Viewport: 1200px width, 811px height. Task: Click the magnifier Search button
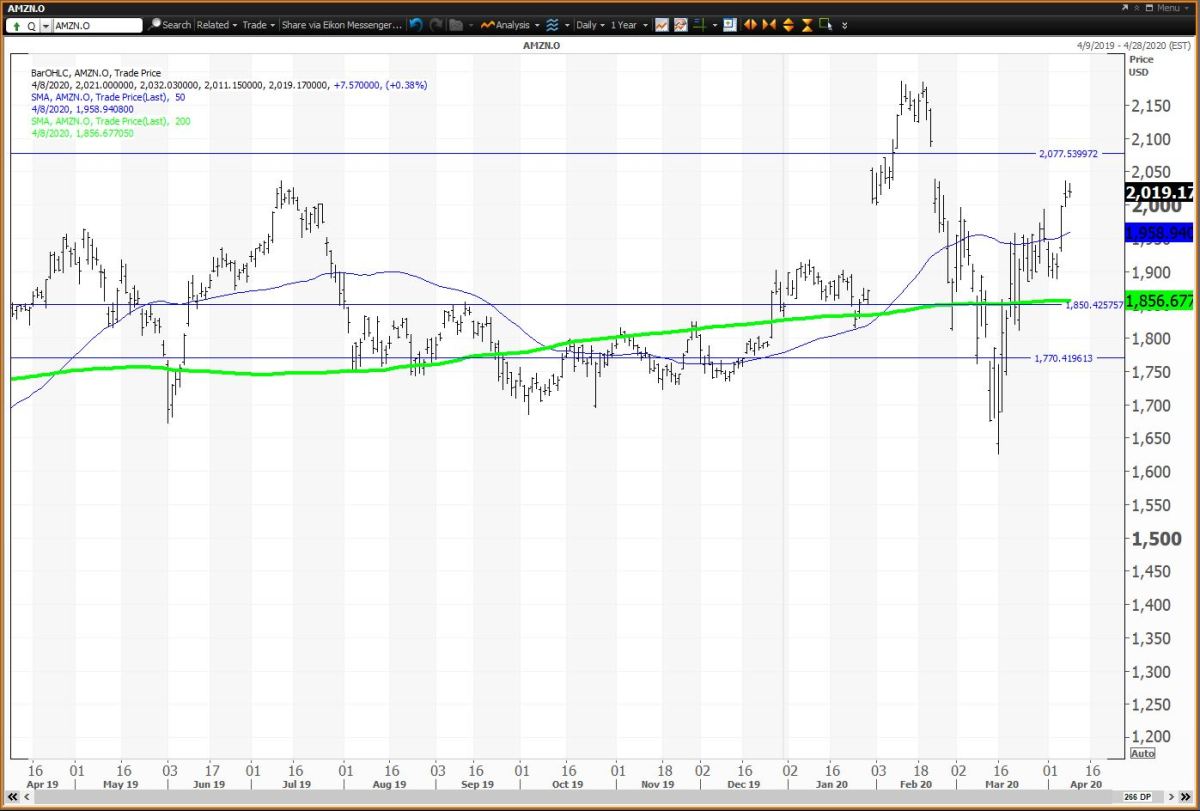tap(170, 25)
